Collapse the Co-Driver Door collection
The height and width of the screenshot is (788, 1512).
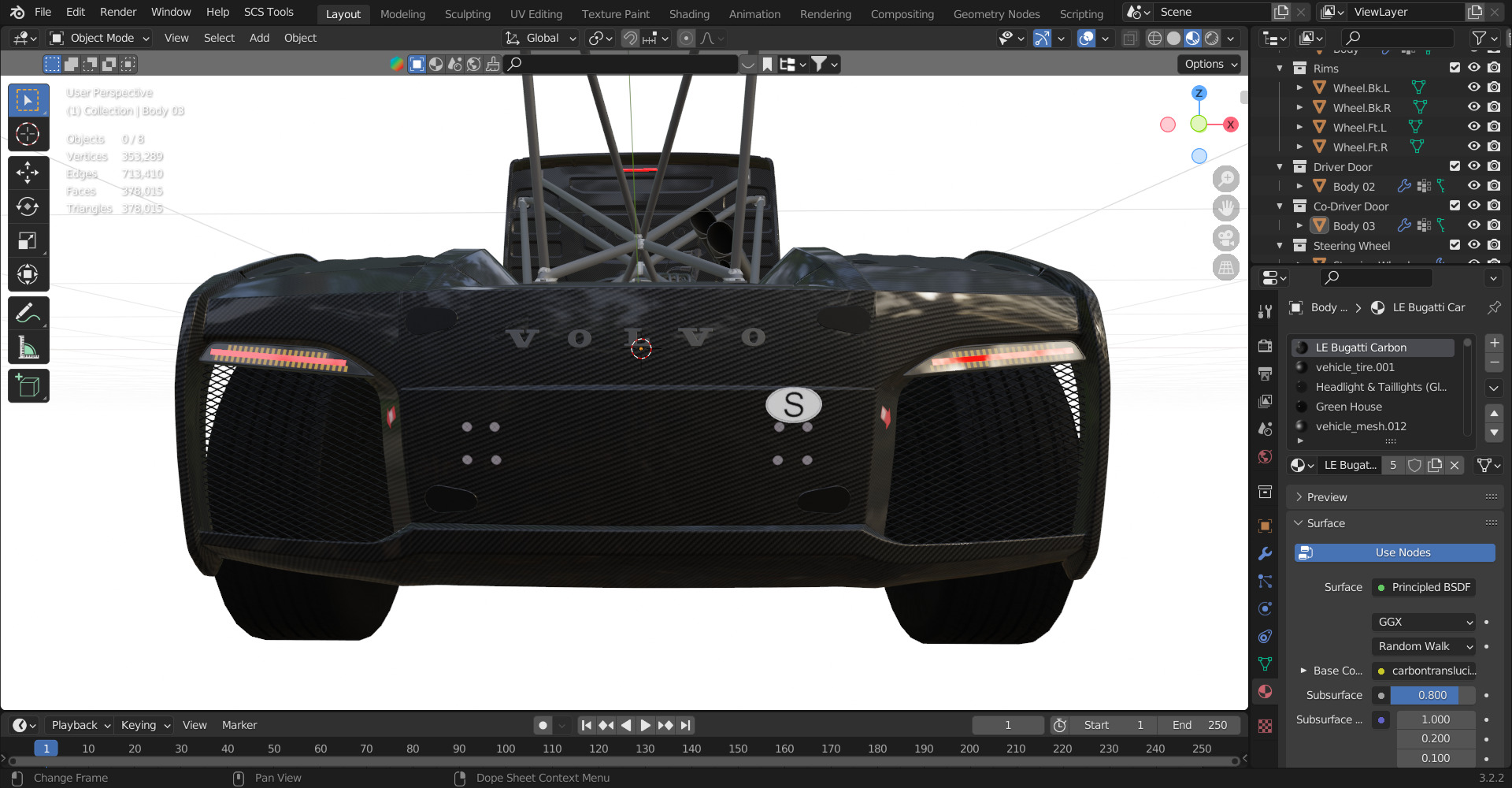(x=1280, y=206)
